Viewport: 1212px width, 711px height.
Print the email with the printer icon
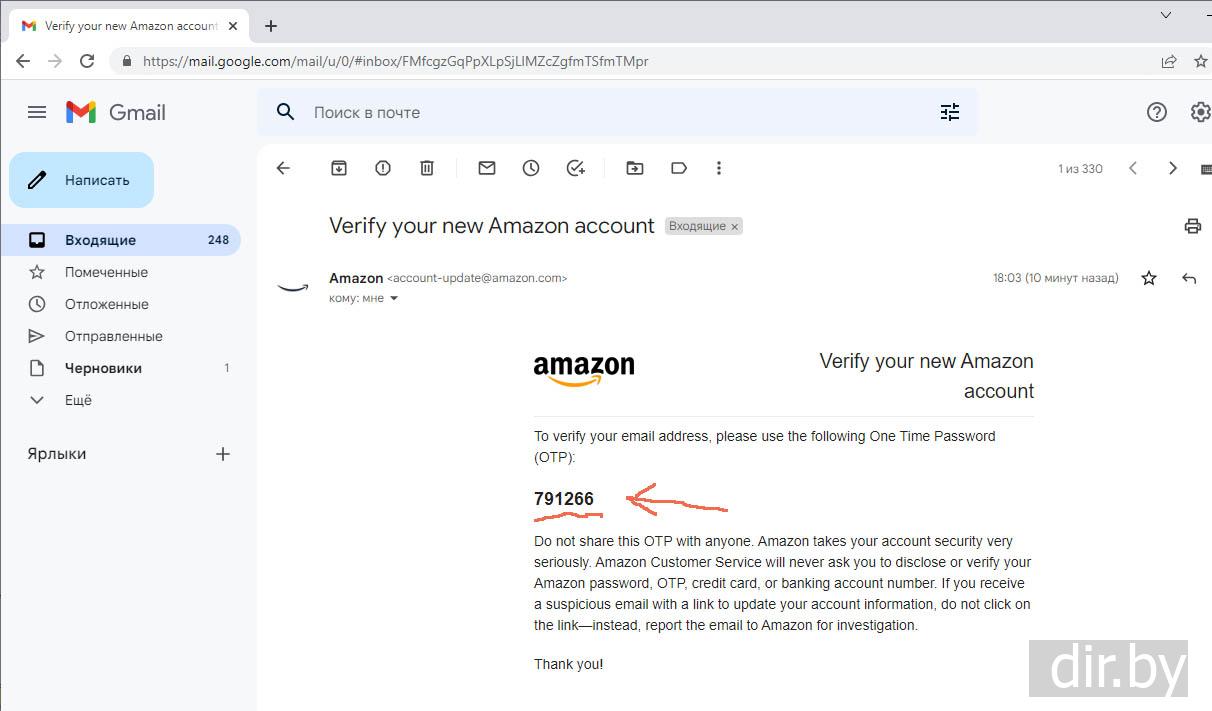tap(1192, 226)
